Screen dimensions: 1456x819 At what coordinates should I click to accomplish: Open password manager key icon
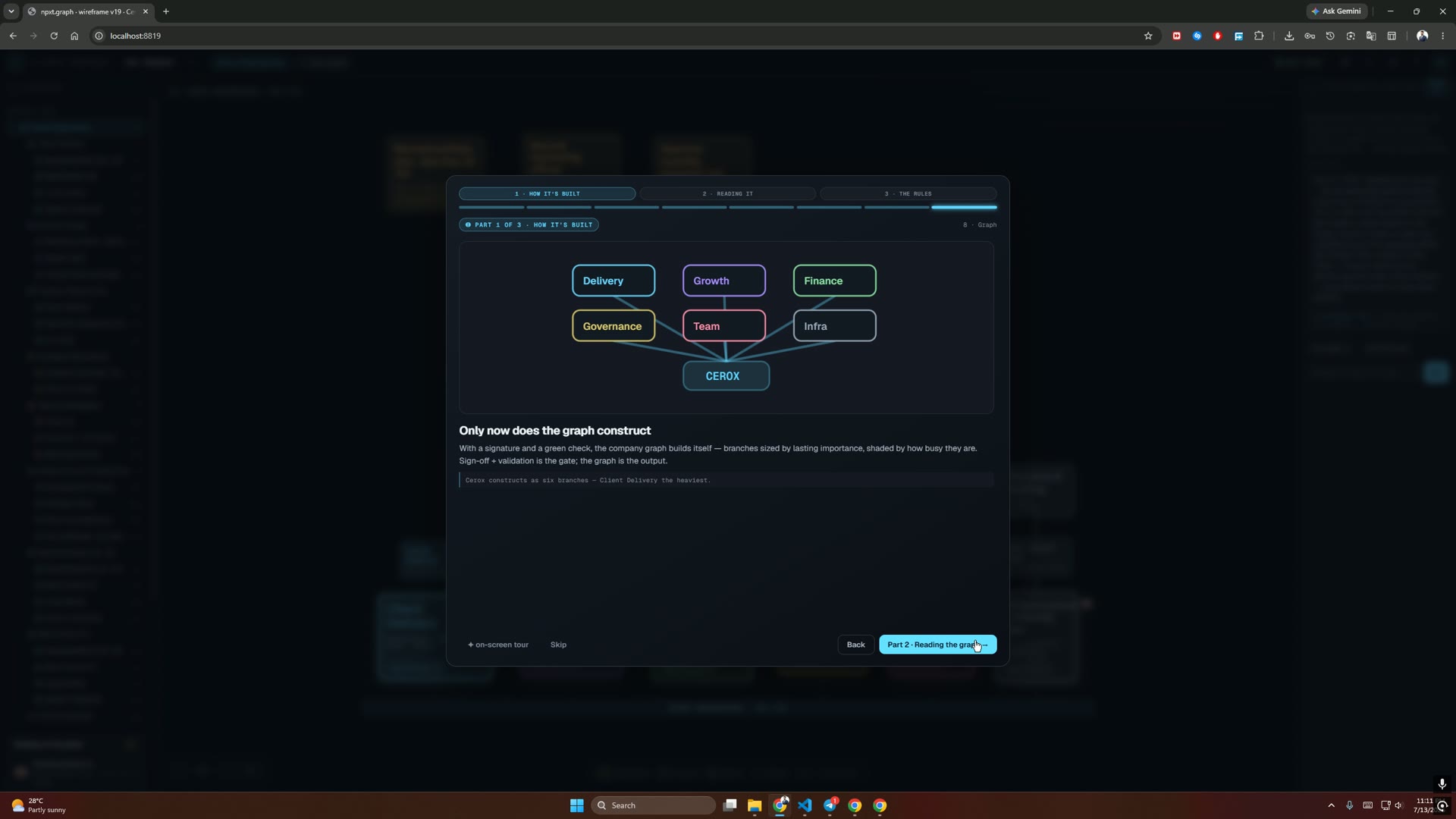pyautogui.click(x=1310, y=36)
